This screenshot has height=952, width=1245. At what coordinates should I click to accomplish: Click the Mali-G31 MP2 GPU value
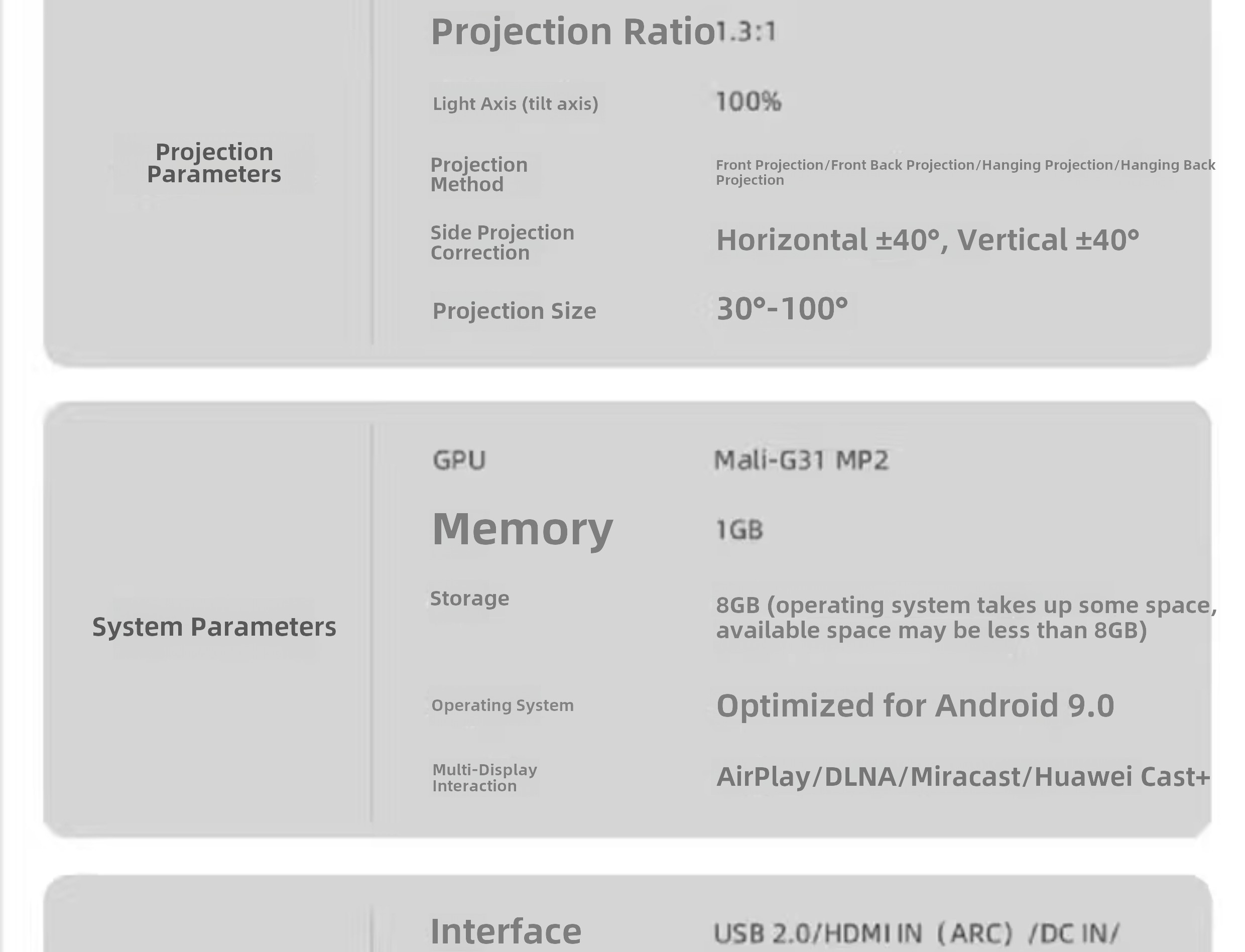(x=801, y=460)
